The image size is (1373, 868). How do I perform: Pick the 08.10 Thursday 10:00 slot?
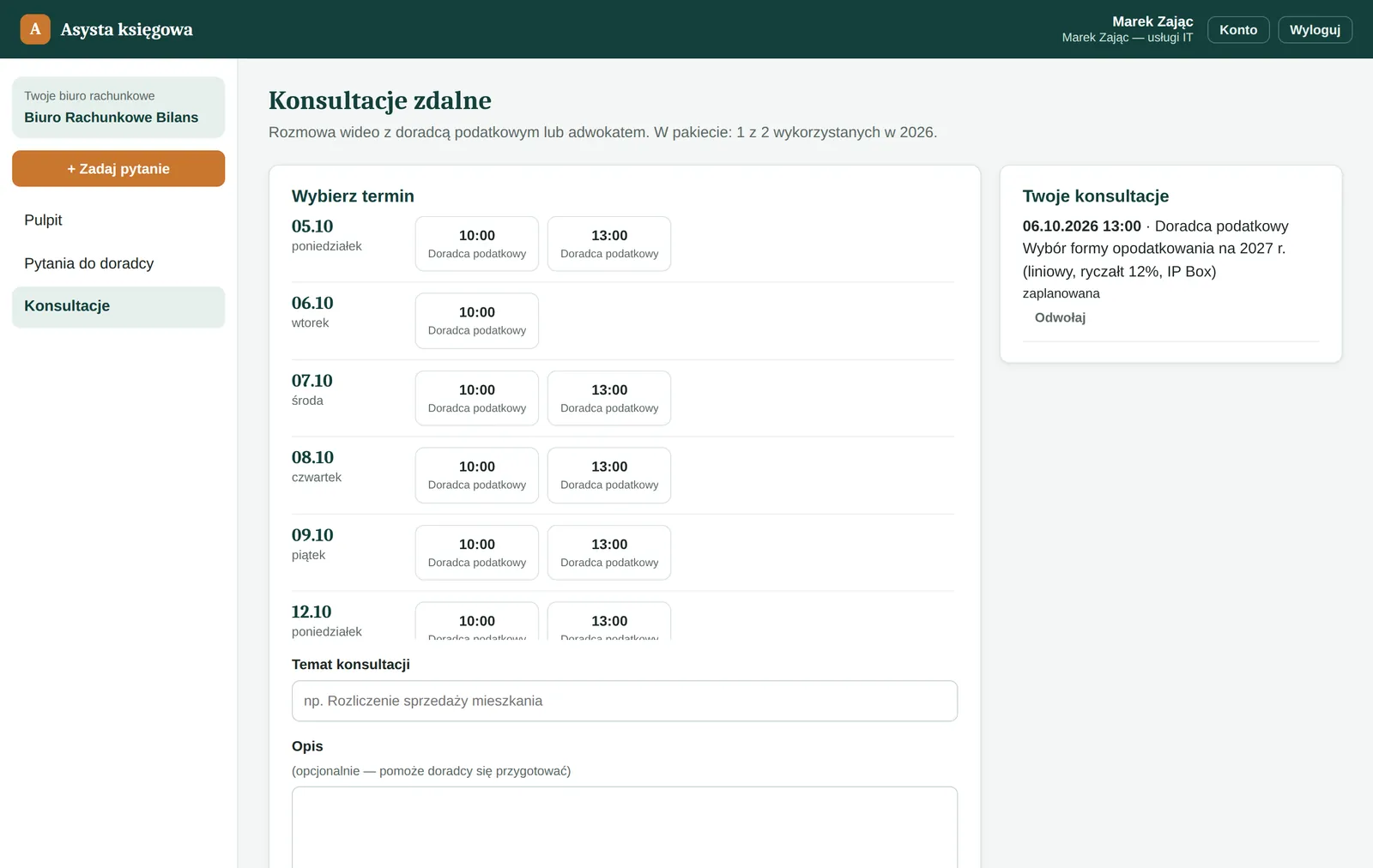[477, 475]
